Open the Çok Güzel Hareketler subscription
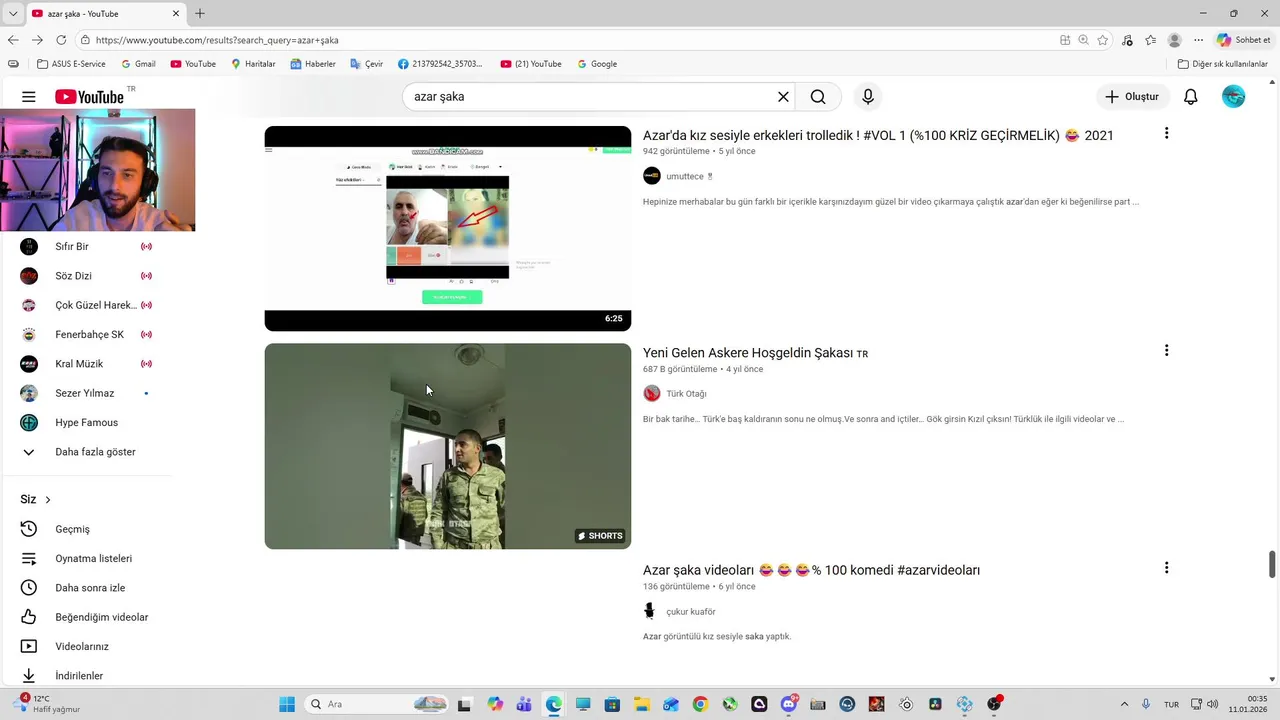 coord(86,305)
